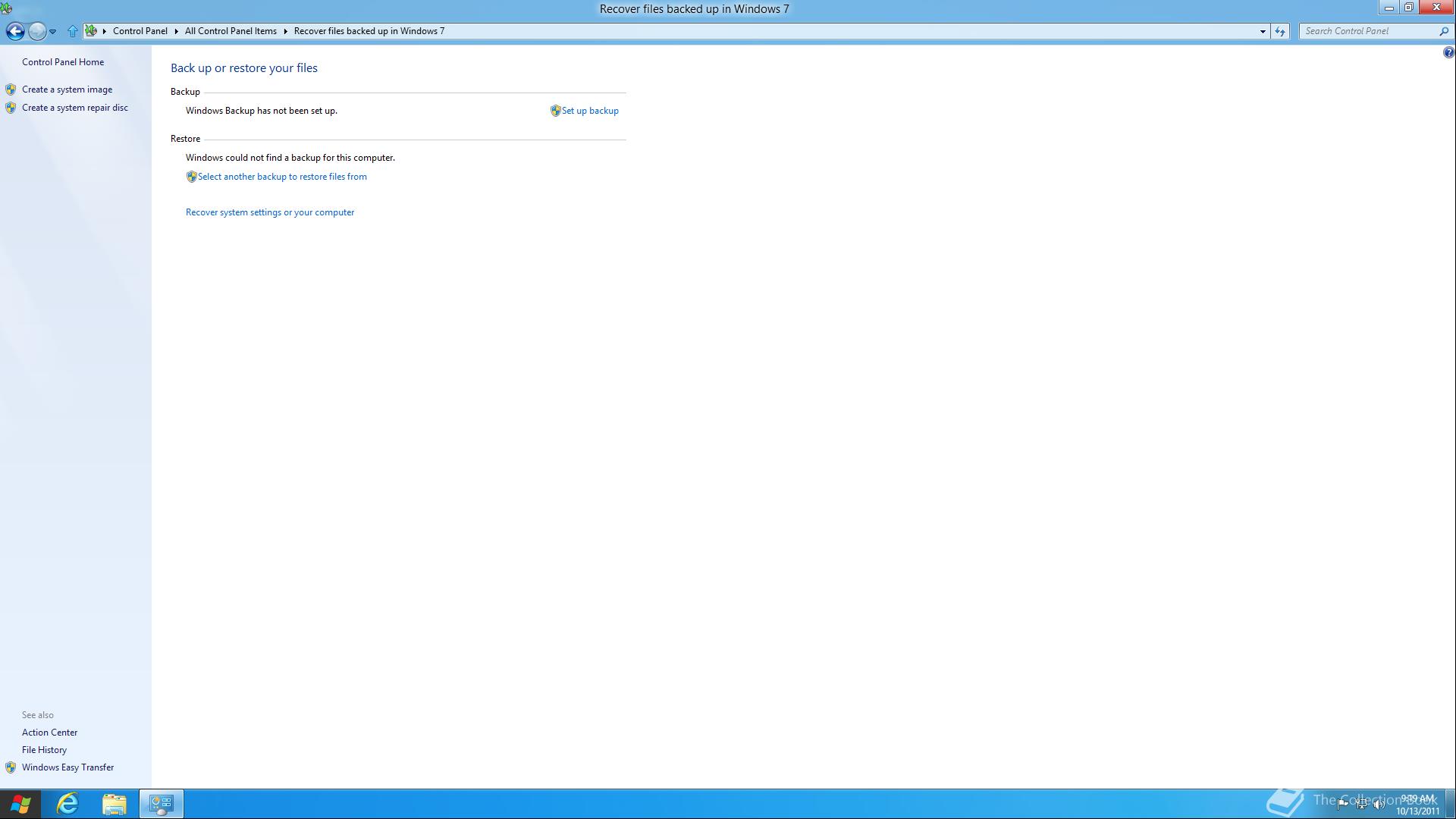Image resolution: width=1456 pixels, height=819 pixels.
Task: Select Recover files backed up breadcrumb
Action: coord(369,31)
